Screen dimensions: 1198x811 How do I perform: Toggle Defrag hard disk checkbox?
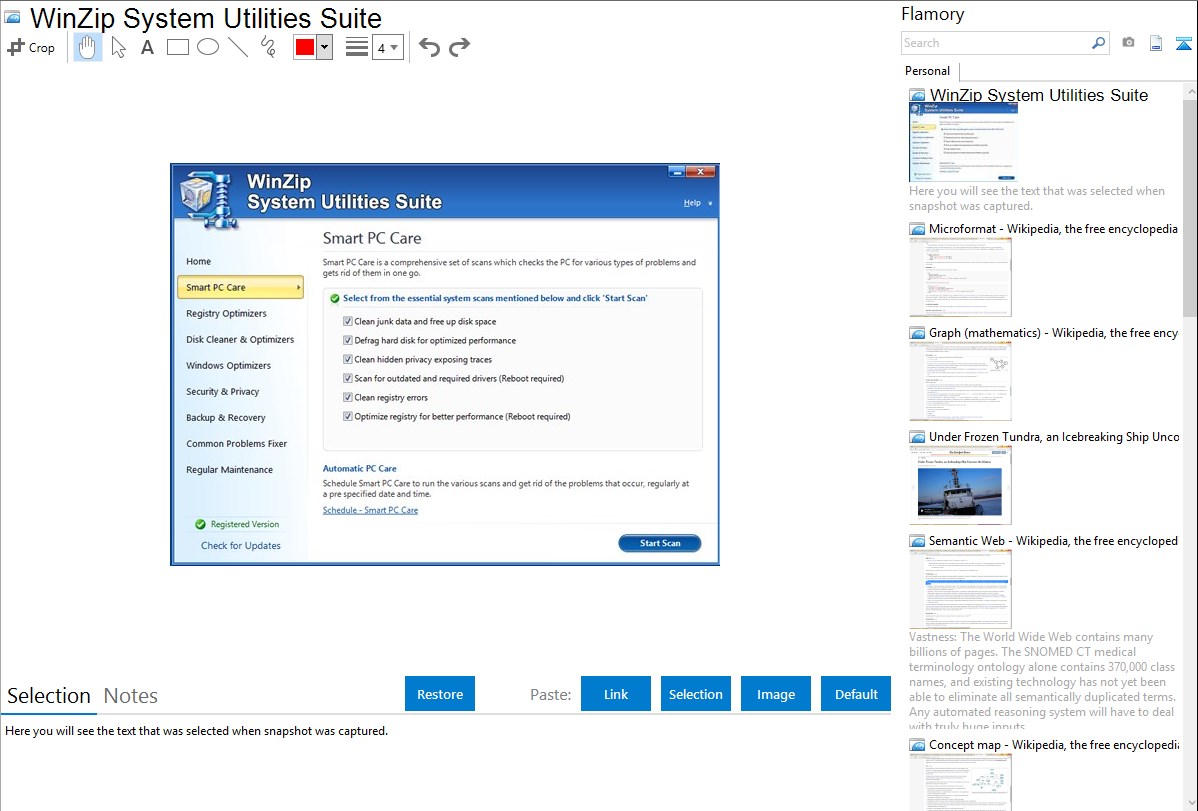(x=348, y=340)
